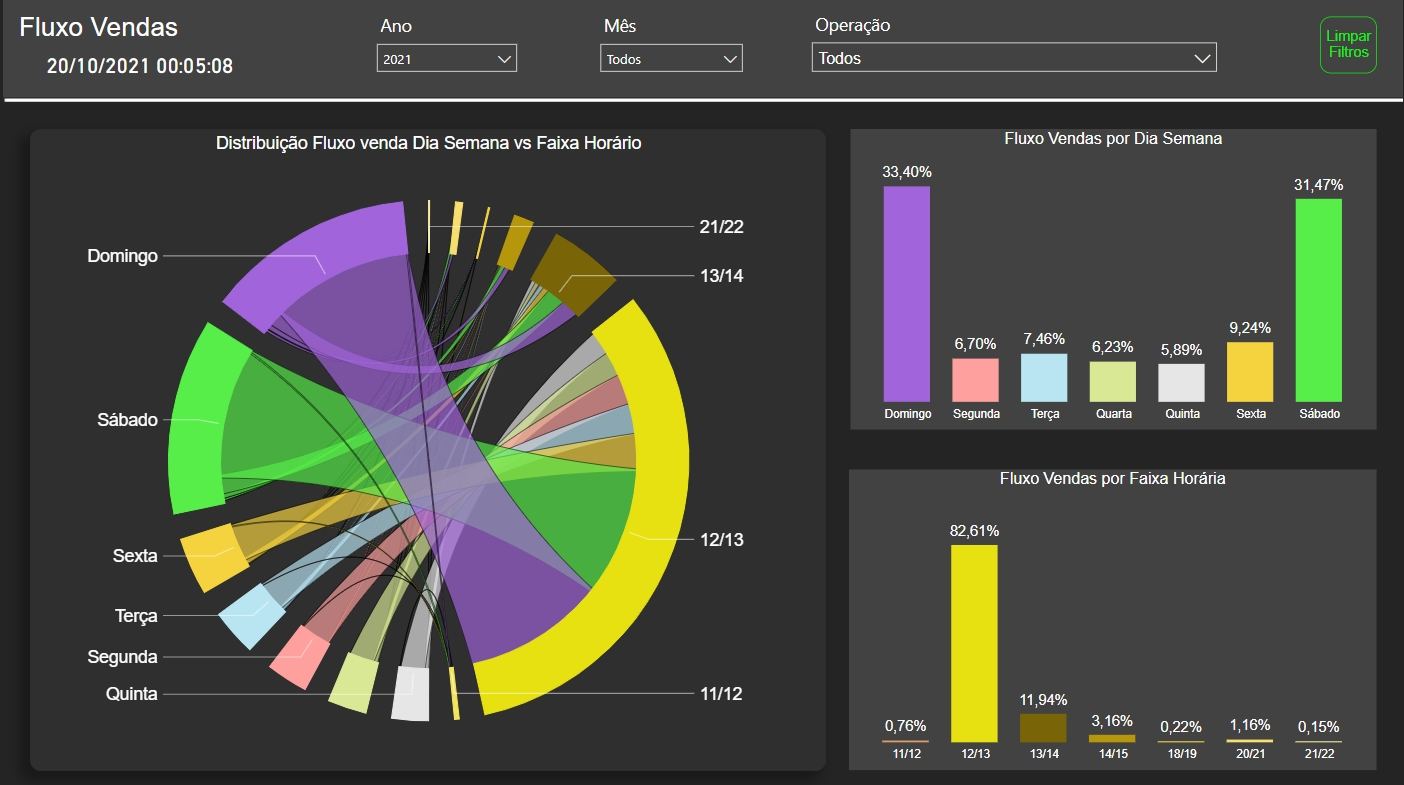Open the Ano year dropdown

(447, 58)
